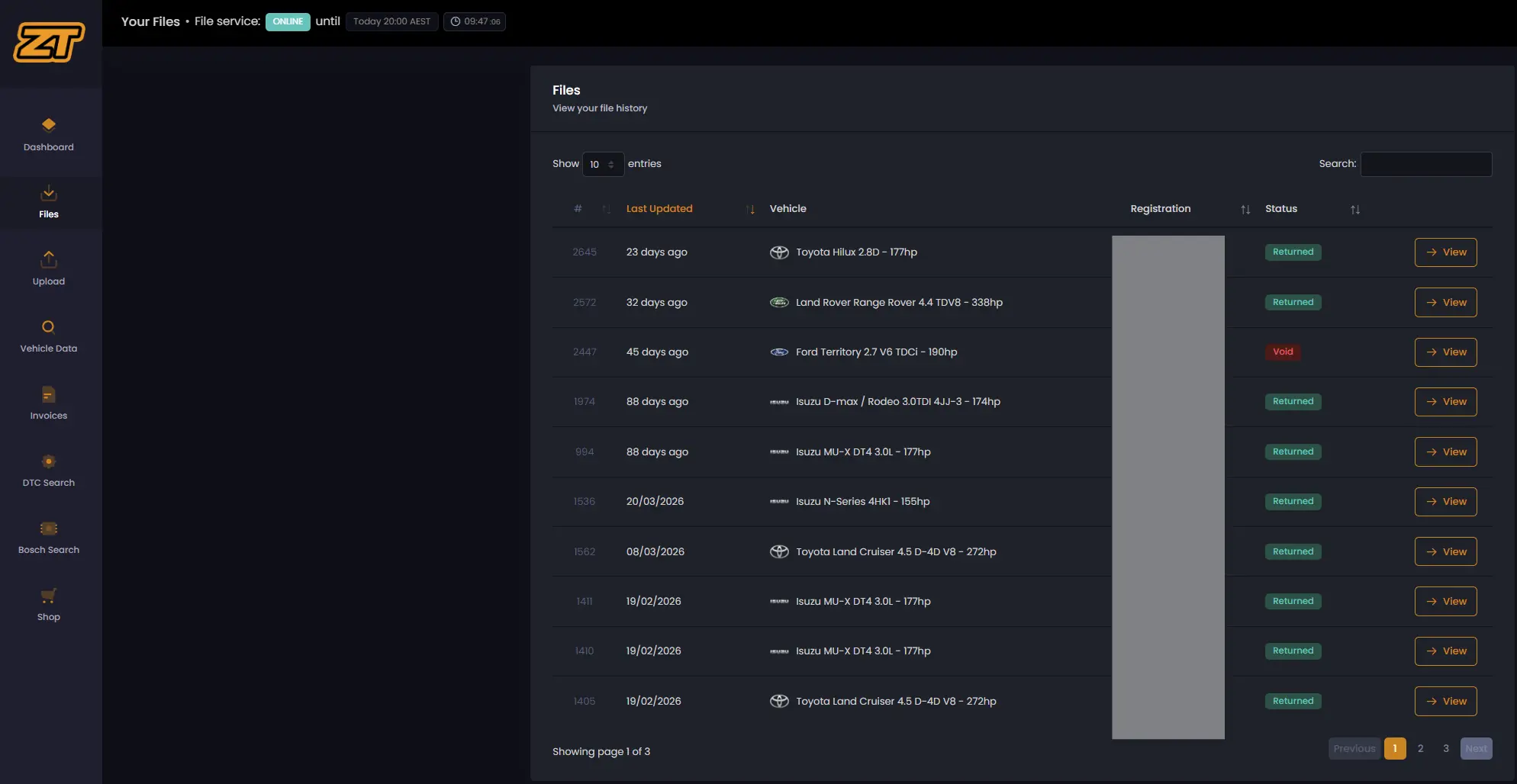Open Invoices document icon

49,394
